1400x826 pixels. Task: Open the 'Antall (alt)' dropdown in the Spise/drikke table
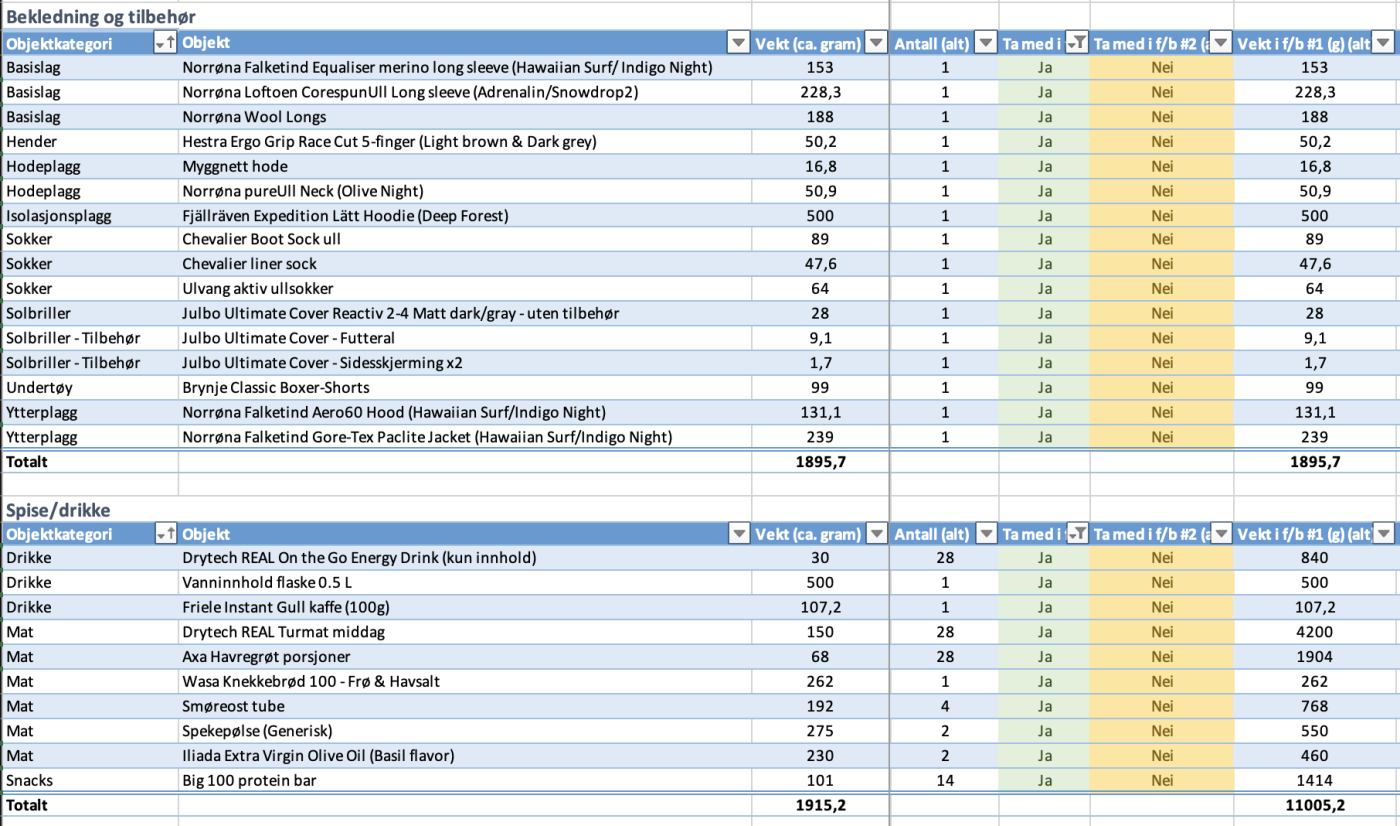(x=985, y=534)
